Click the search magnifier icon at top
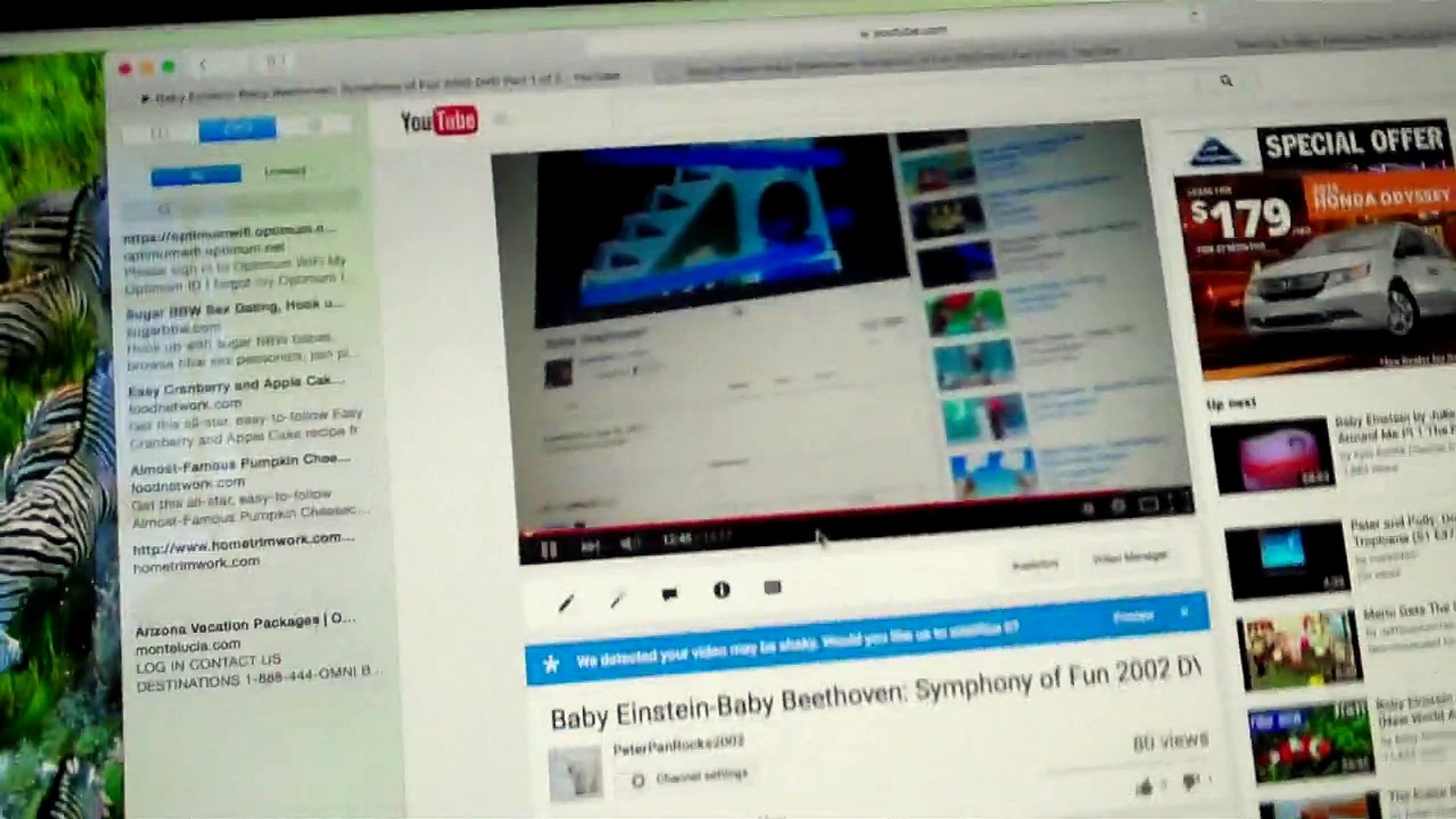 [1226, 80]
